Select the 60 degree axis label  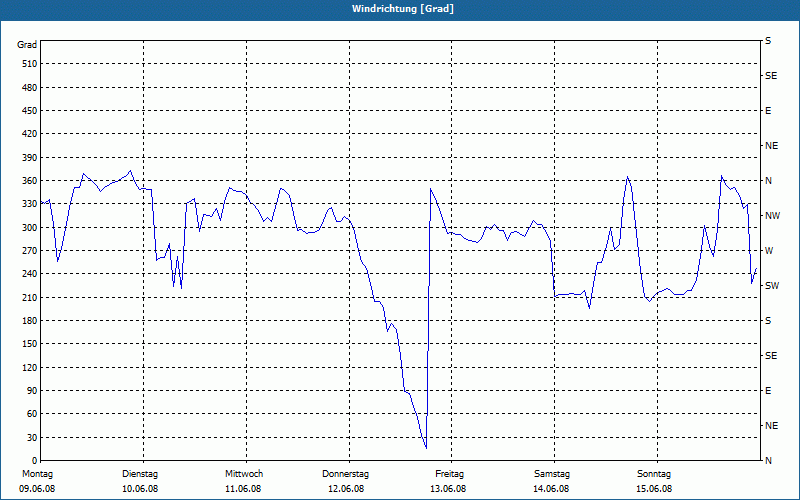point(32,414)
